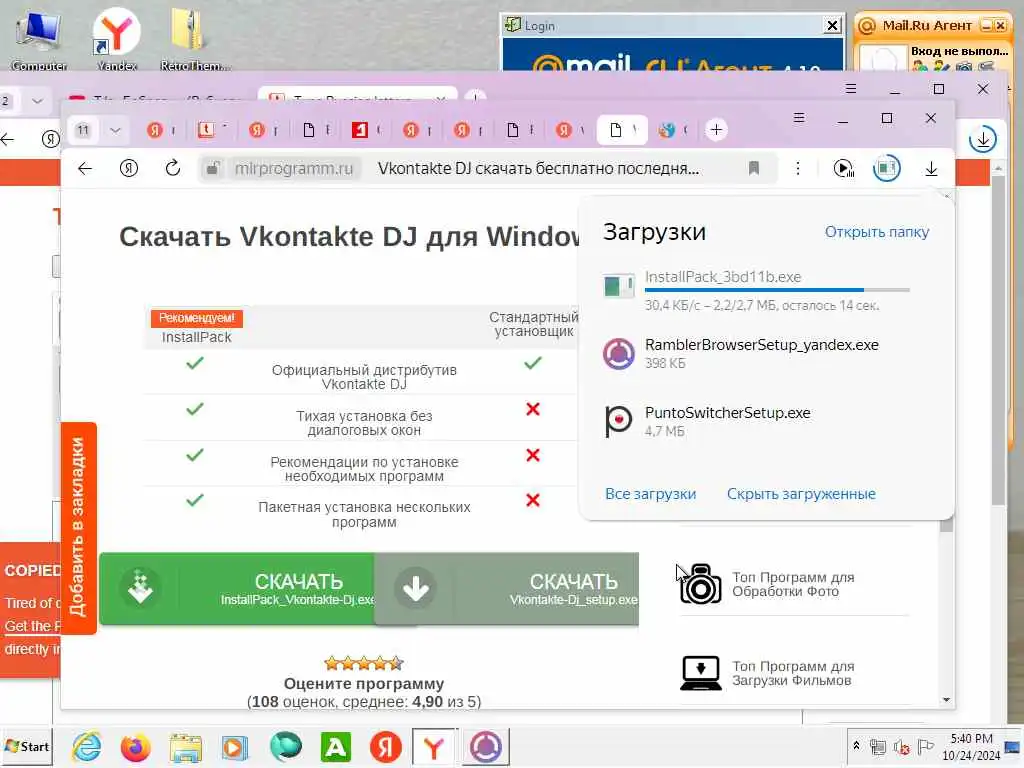Viewport: 1024px width, 768px height.
Task: Switch to the Rambler browser taskbar button
Action: (486, 746)
